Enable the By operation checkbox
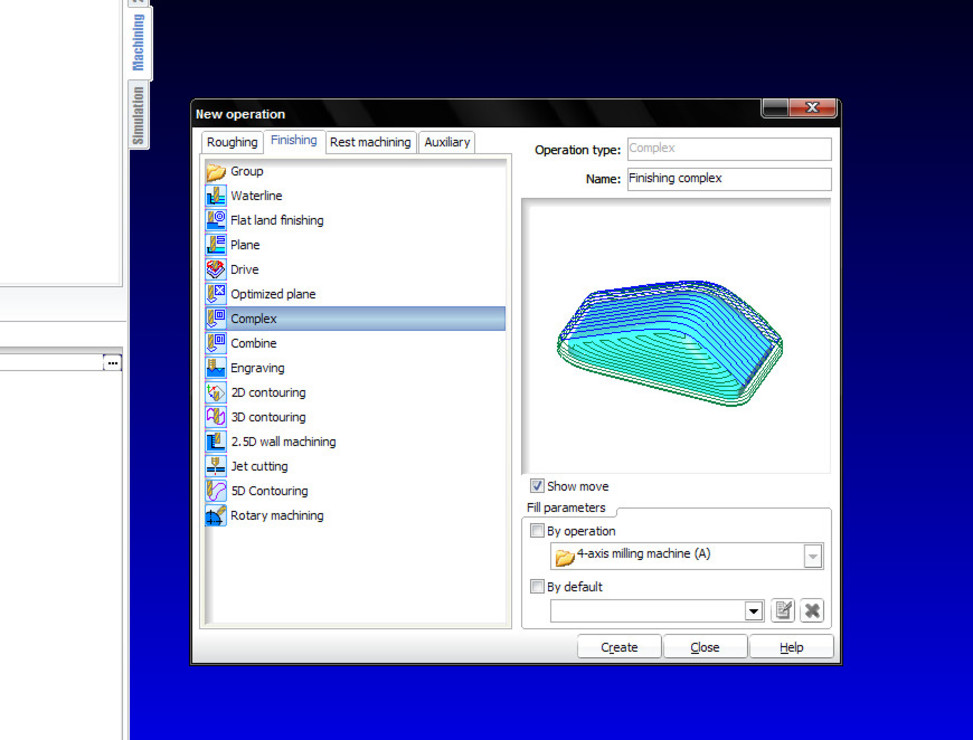This screenshot has height=740, width=973. click(537, 531)
